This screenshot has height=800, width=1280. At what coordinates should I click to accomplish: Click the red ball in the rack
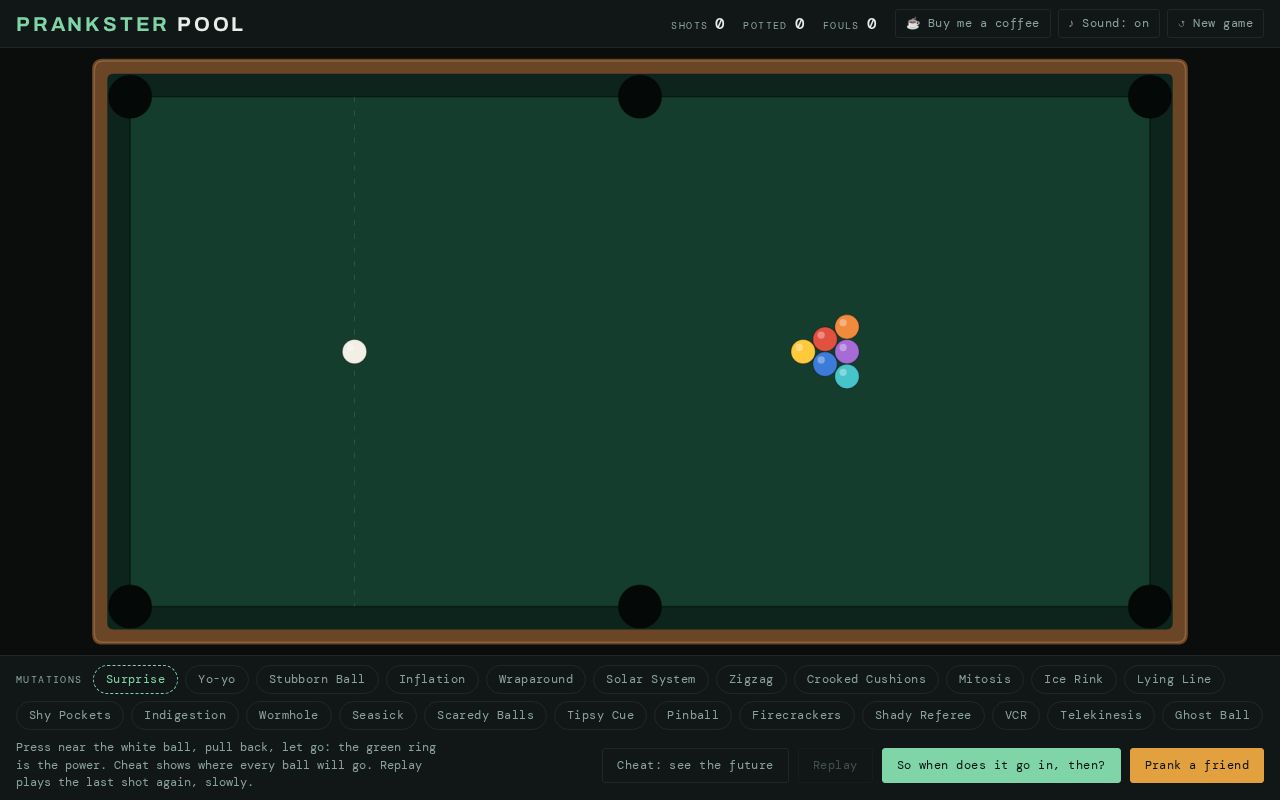pyautogui.click(x=825, y=339)
